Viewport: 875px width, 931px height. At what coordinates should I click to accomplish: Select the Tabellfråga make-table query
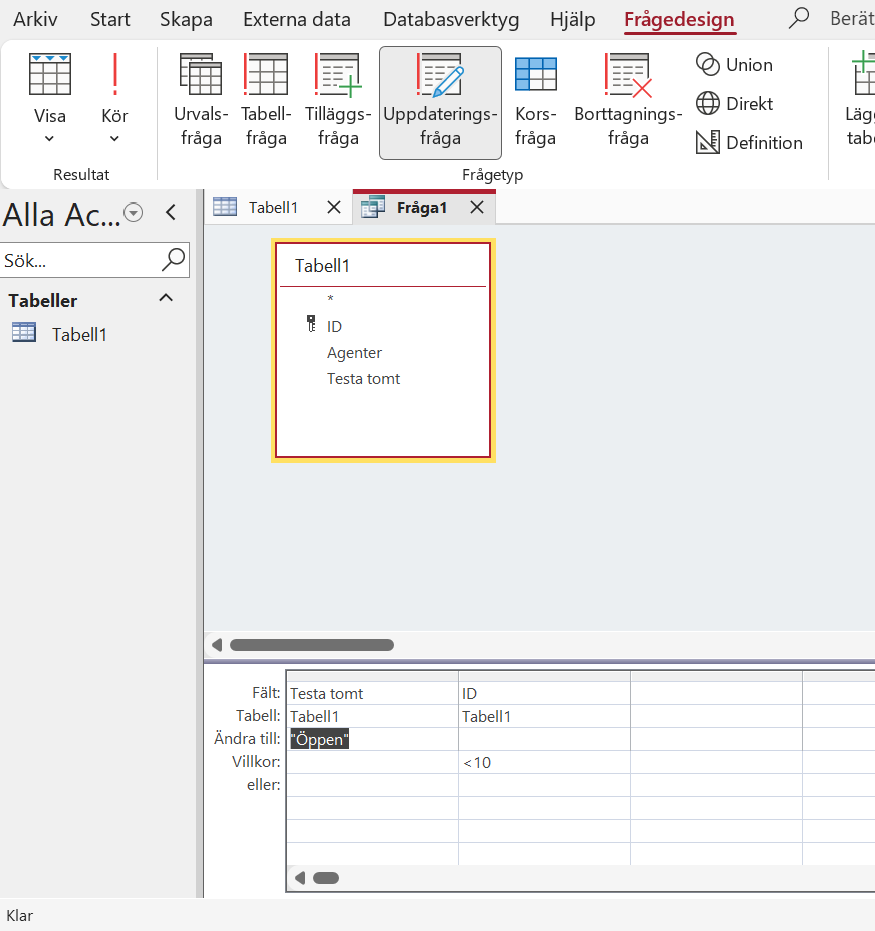[x=266, y=100]
